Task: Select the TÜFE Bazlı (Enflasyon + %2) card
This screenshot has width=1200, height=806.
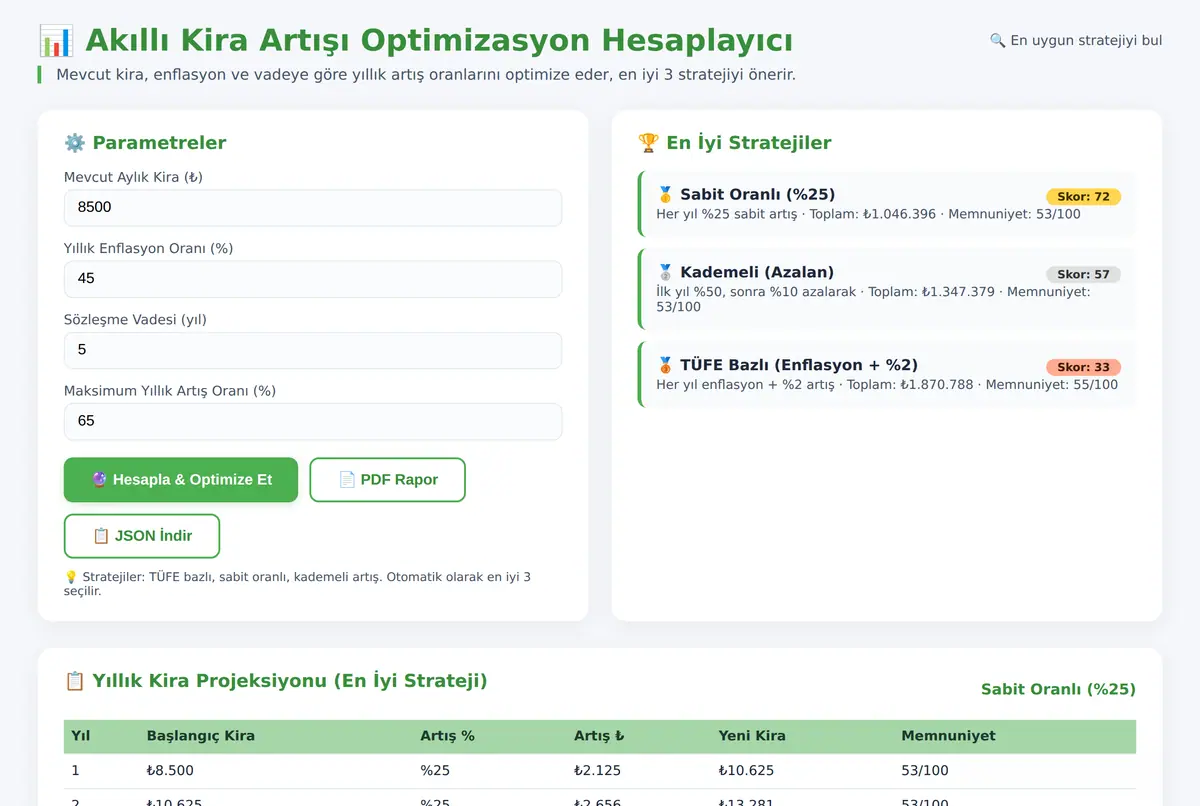Action: coord(887,374)
